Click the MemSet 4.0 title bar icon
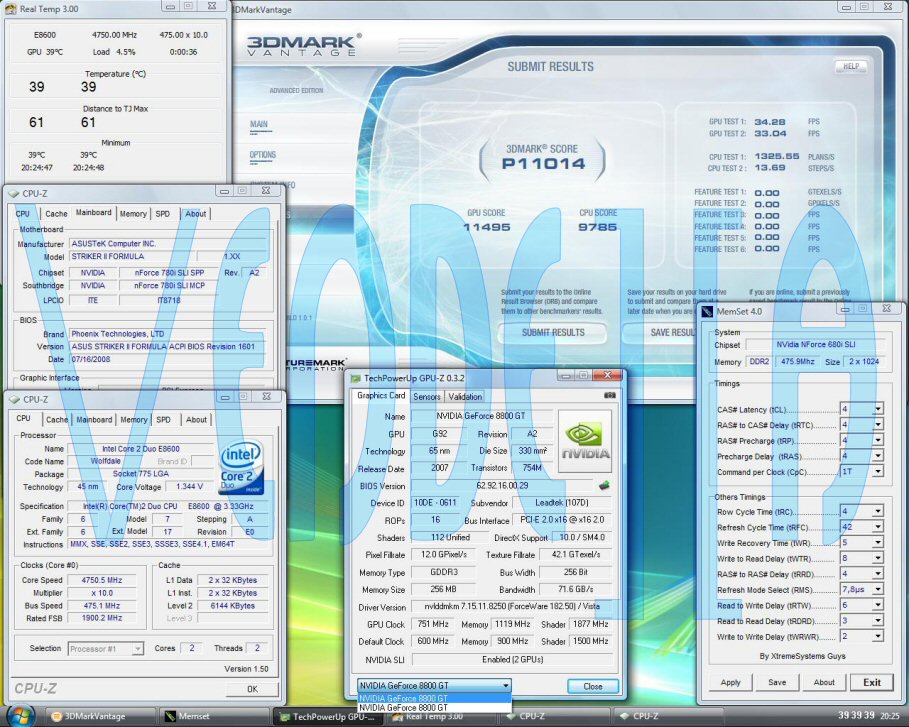This screenshot has width=909, height=727. point(707,311)
